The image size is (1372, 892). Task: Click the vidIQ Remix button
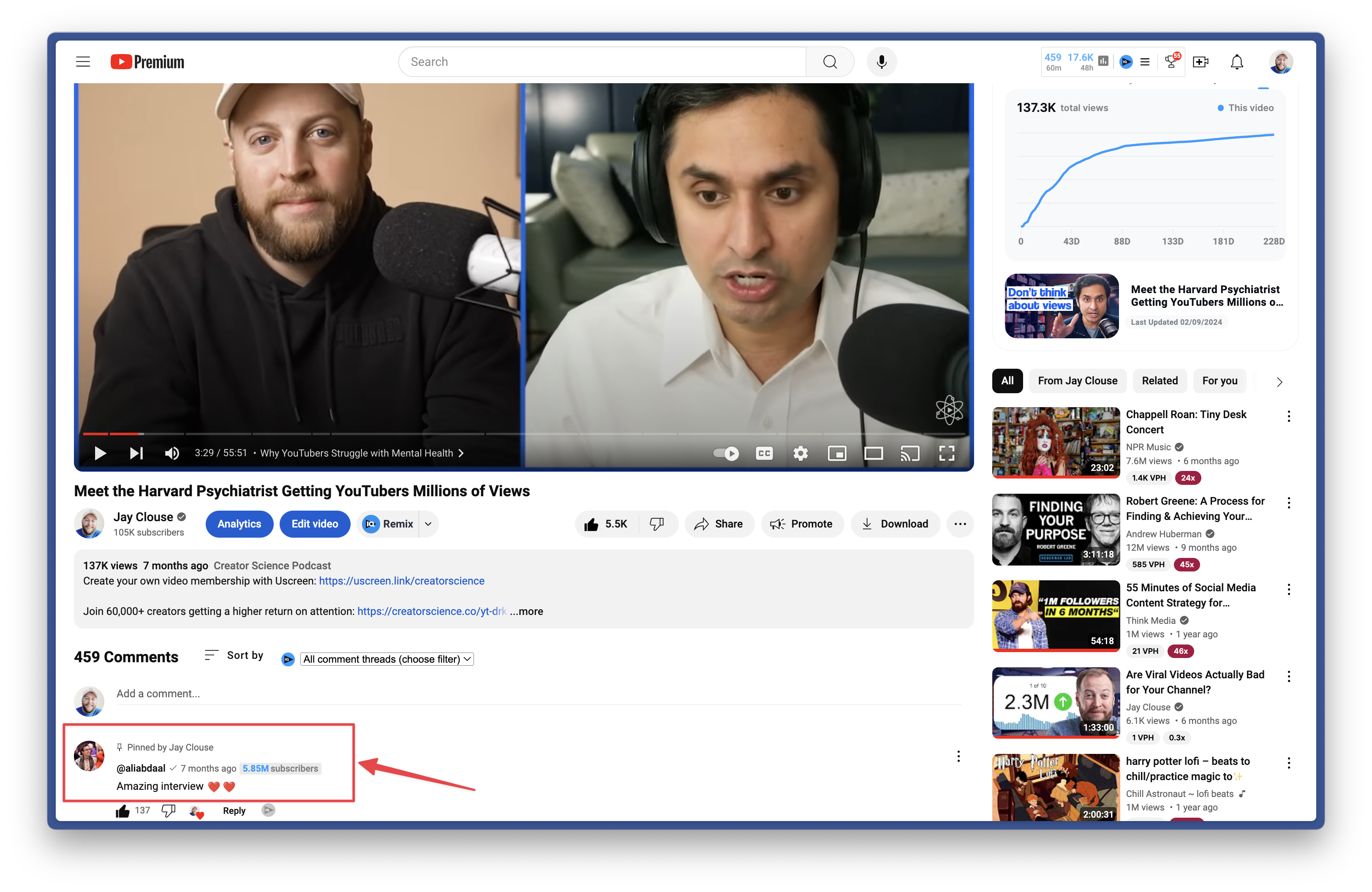pyautogui.click(x=388, y=524)
